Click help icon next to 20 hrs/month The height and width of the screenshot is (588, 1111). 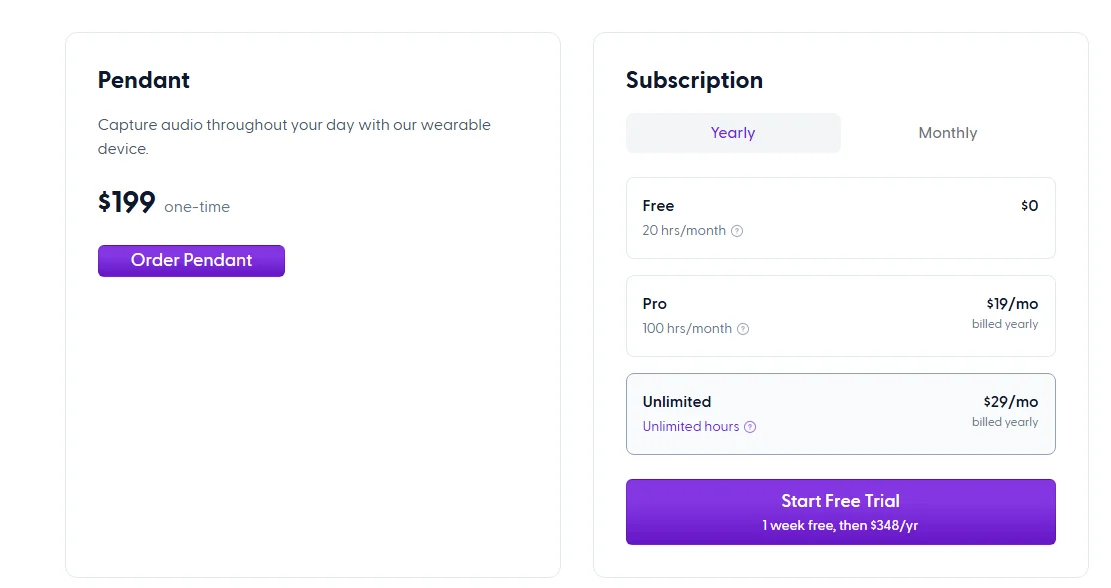pyautogui.click(x=737, y=231)
